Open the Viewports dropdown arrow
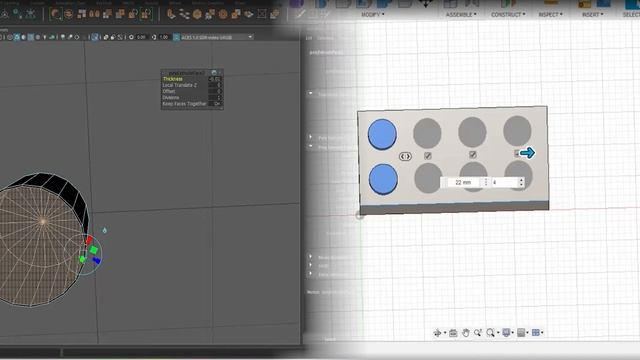This screenshot has height=360, width=640. coord(542,333)
